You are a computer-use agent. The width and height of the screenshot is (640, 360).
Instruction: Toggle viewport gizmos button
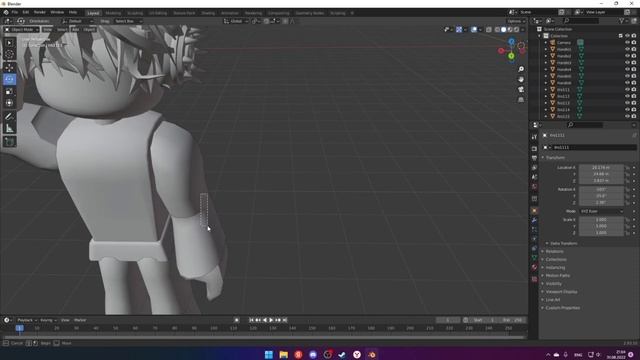459,29
